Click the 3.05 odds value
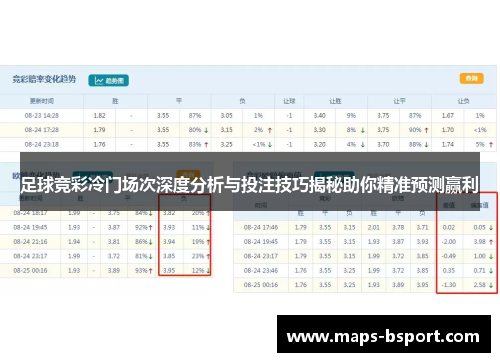This screenshot has height=362, width=500. [226, 116]
